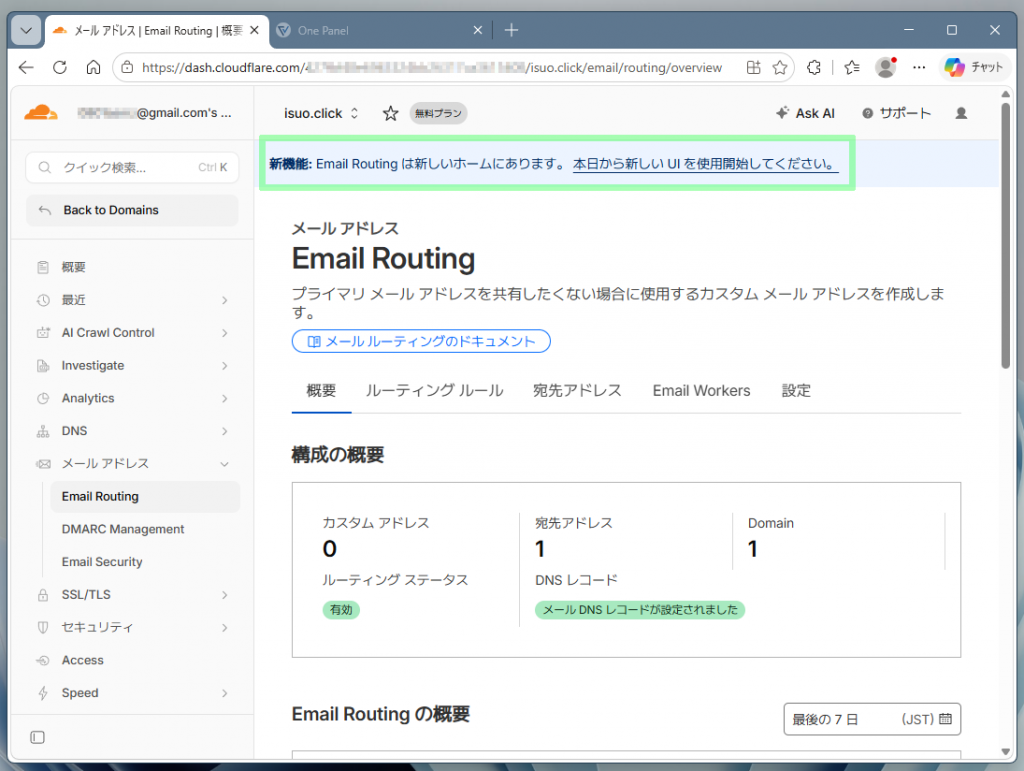1024x771 pixels.
Task: Click the 有効 status badge
Action: tap(341, 610)
